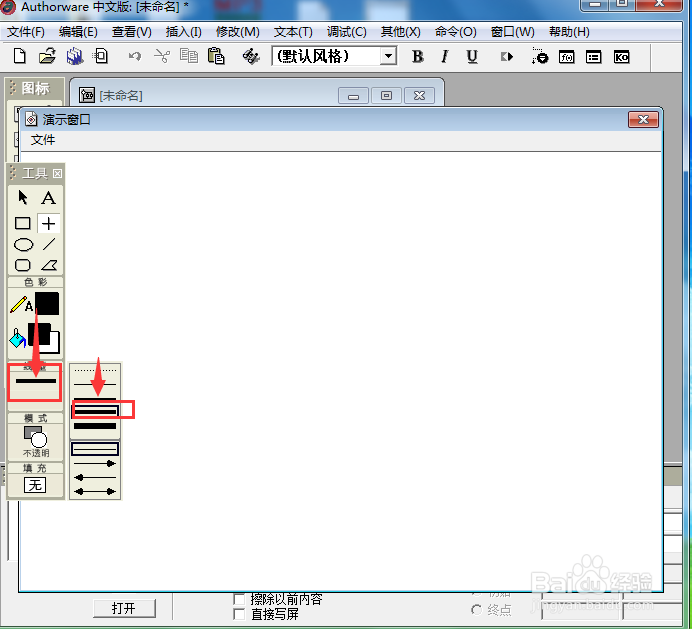This screenshot has width=692, height=629.
Task: Open the 命令(O) menu
Action: point(455,32)
